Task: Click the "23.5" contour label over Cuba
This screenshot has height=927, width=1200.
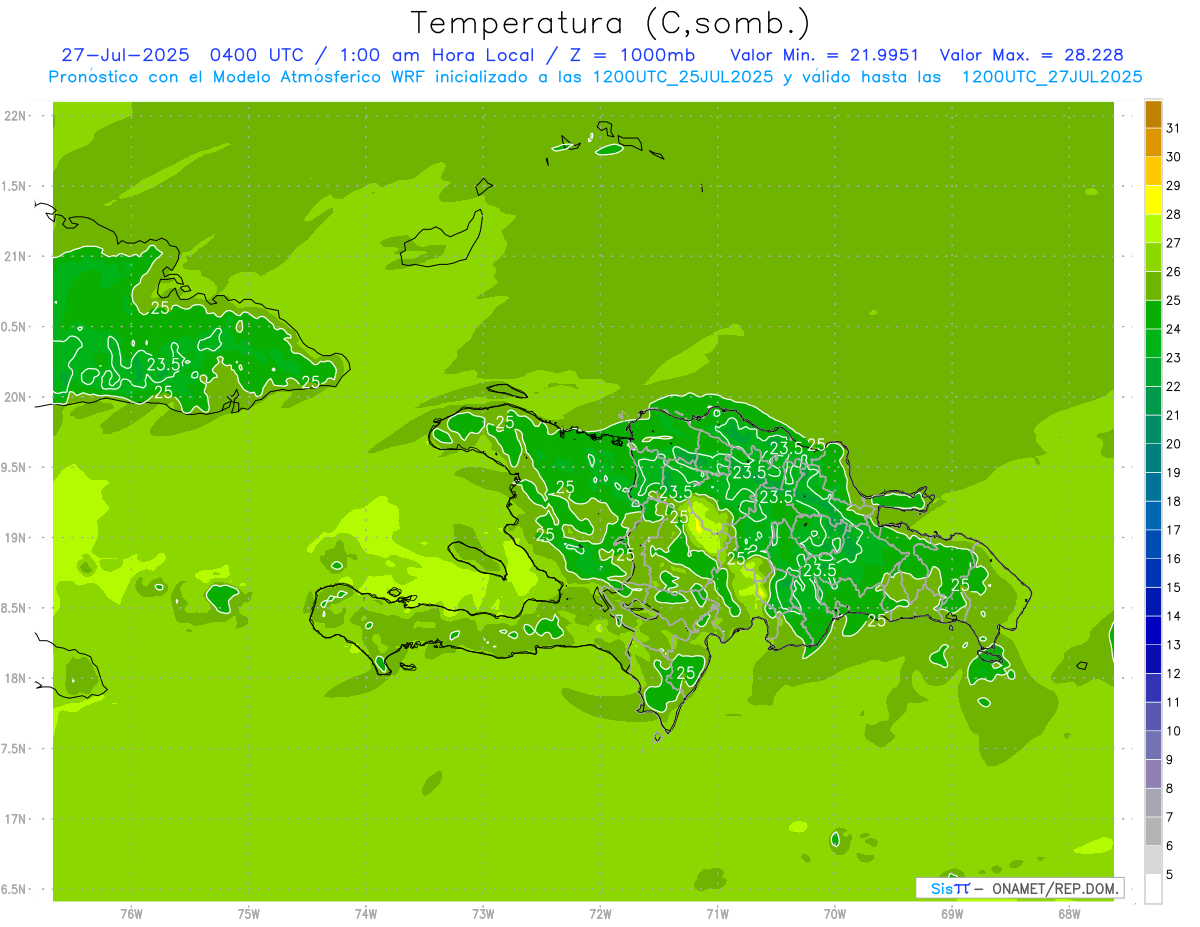Action: 164,365
